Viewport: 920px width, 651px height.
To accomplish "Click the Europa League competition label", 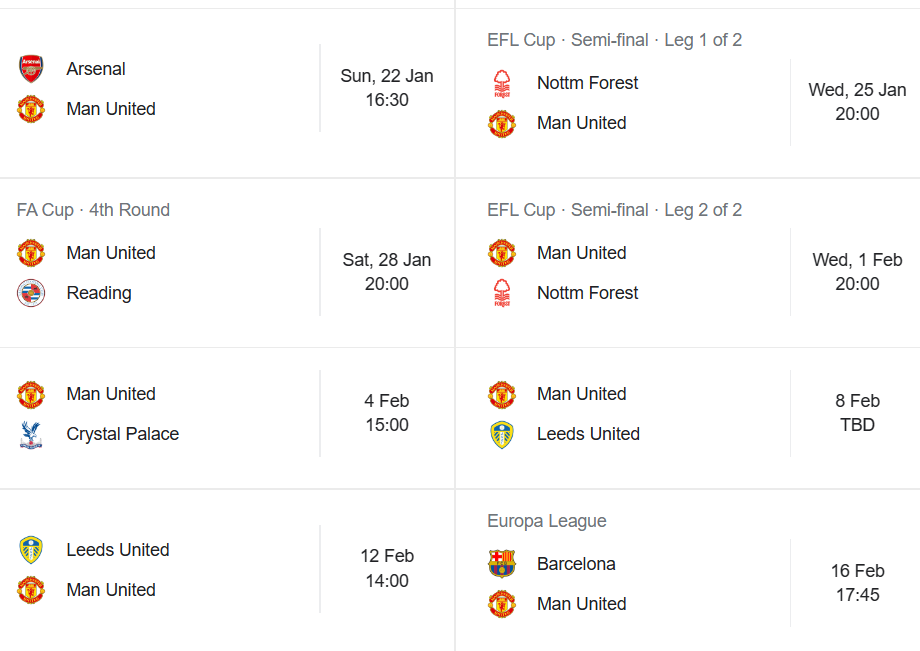I will 547,521.
